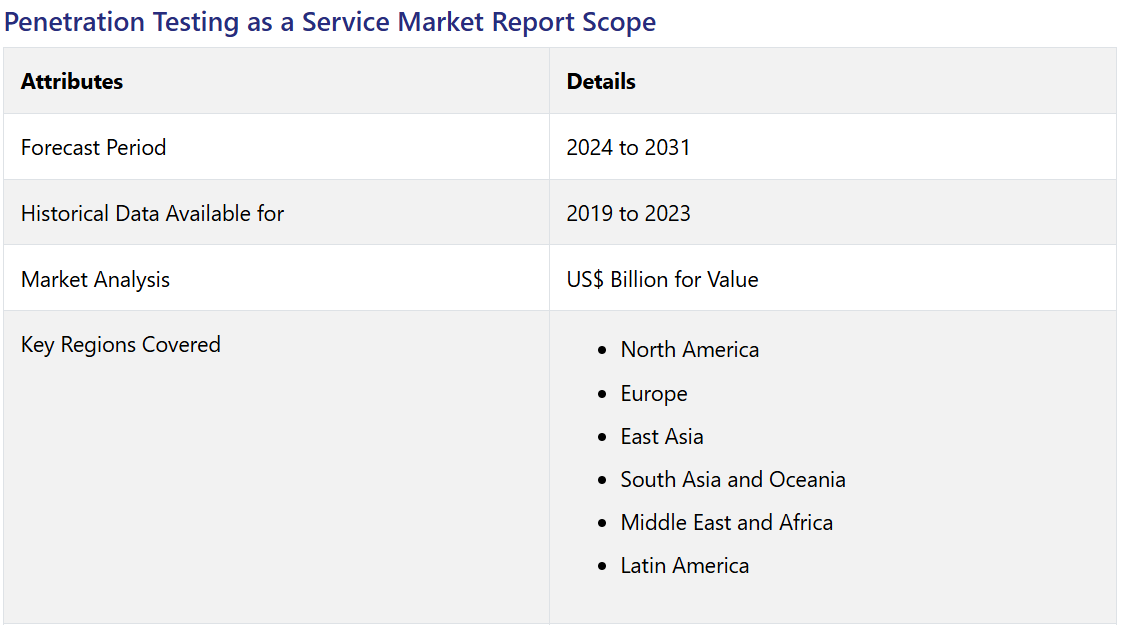
Task: Select the US$ Billion for Value text
Action: pyautogui.click(x=662, y=280)
